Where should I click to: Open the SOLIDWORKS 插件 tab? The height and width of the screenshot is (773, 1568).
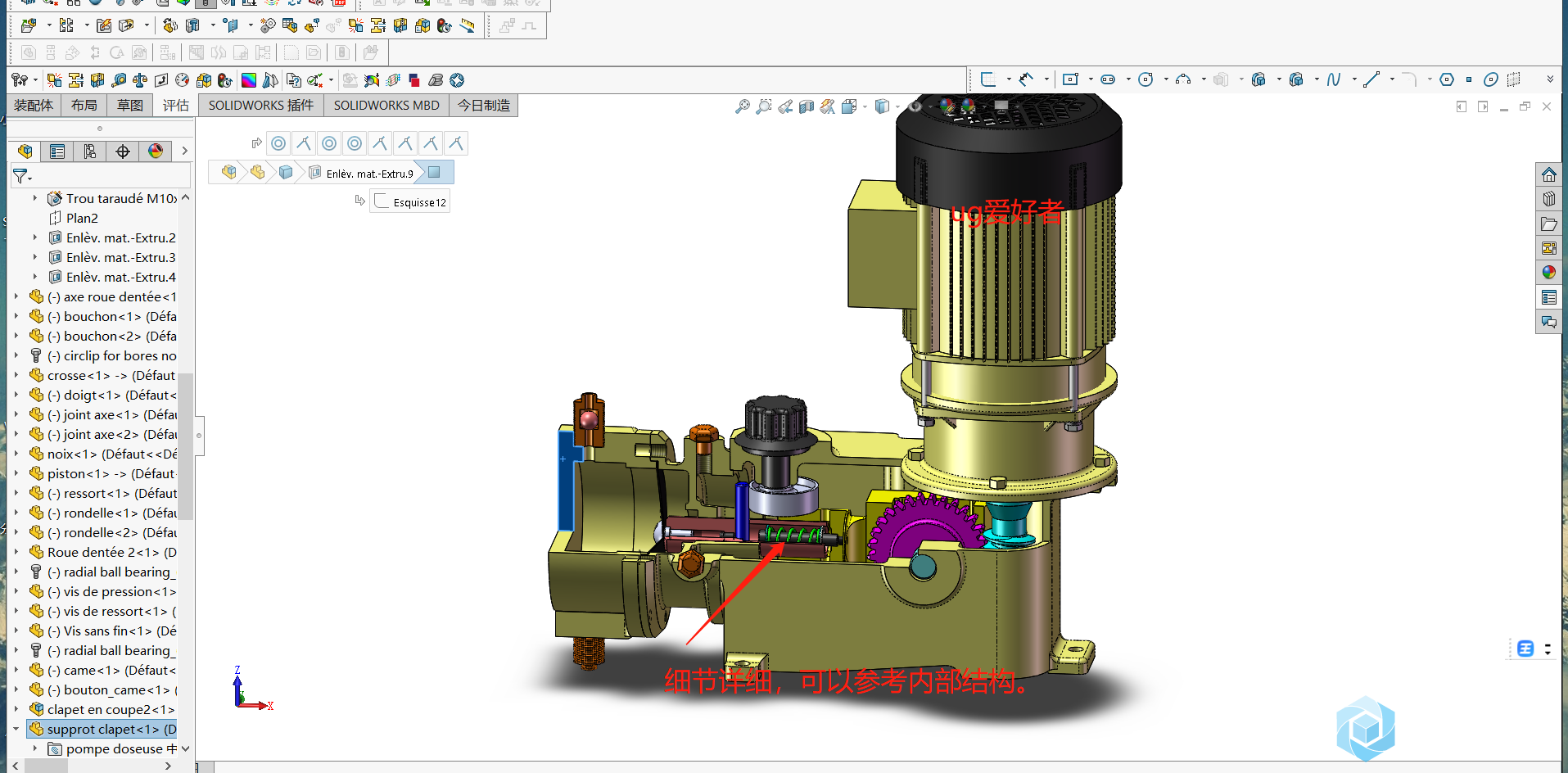(x=260, y=105)
